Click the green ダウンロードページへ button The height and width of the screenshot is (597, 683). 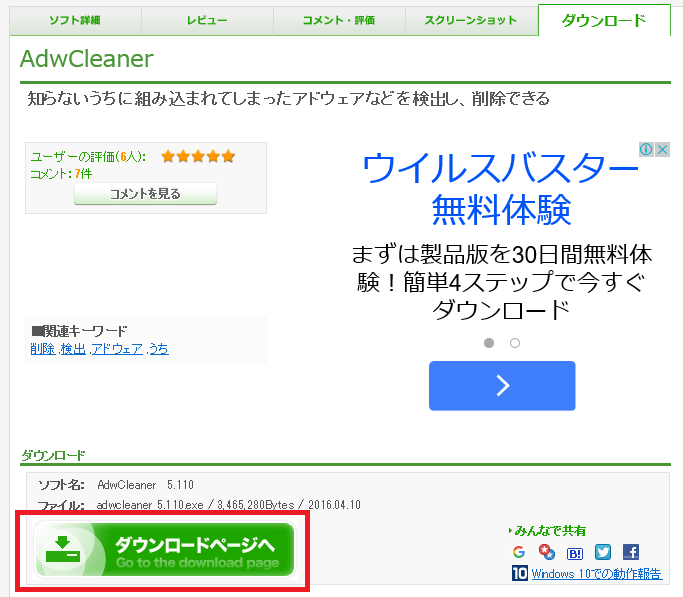coord(164,550)
